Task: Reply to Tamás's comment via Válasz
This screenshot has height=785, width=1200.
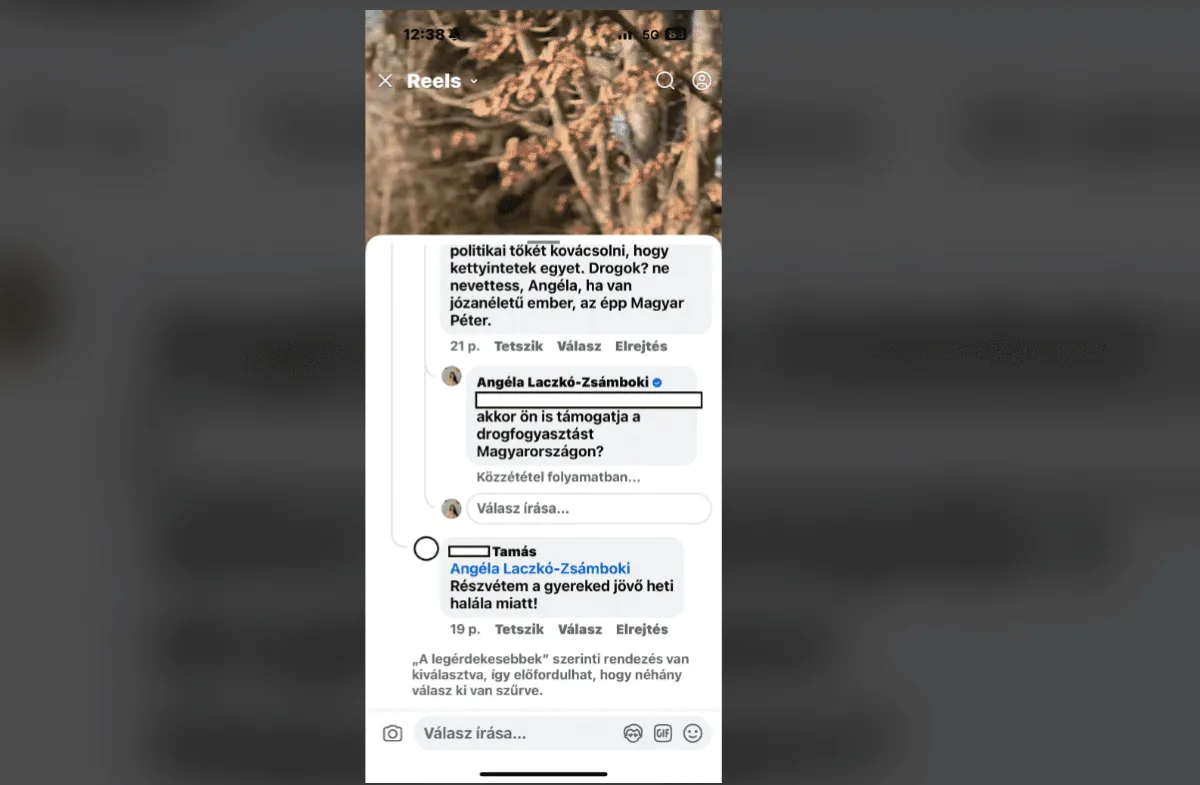Action: point(580,629)
